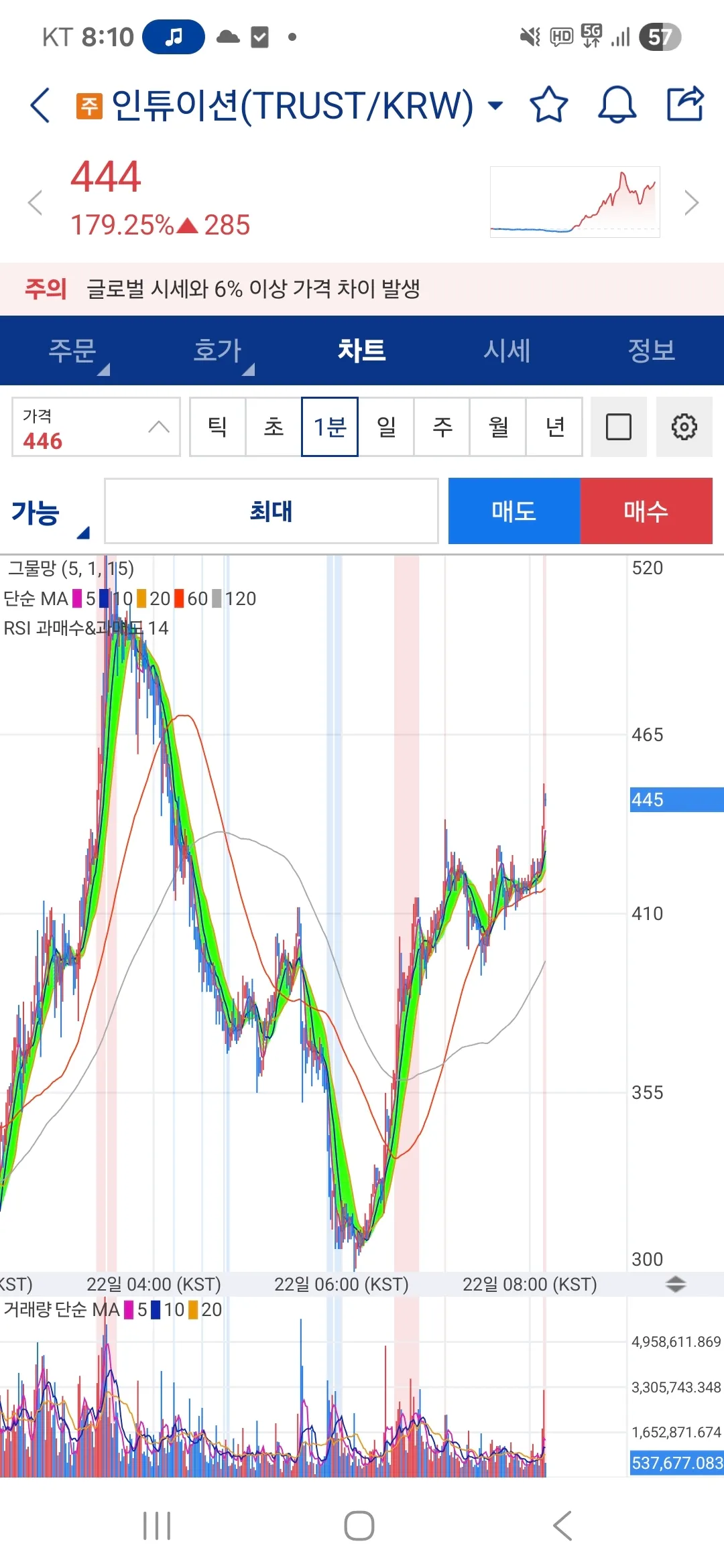Add coin to favorites with star icon
Viewport: 724px width, 1568px height.
(x=548, y=105)
